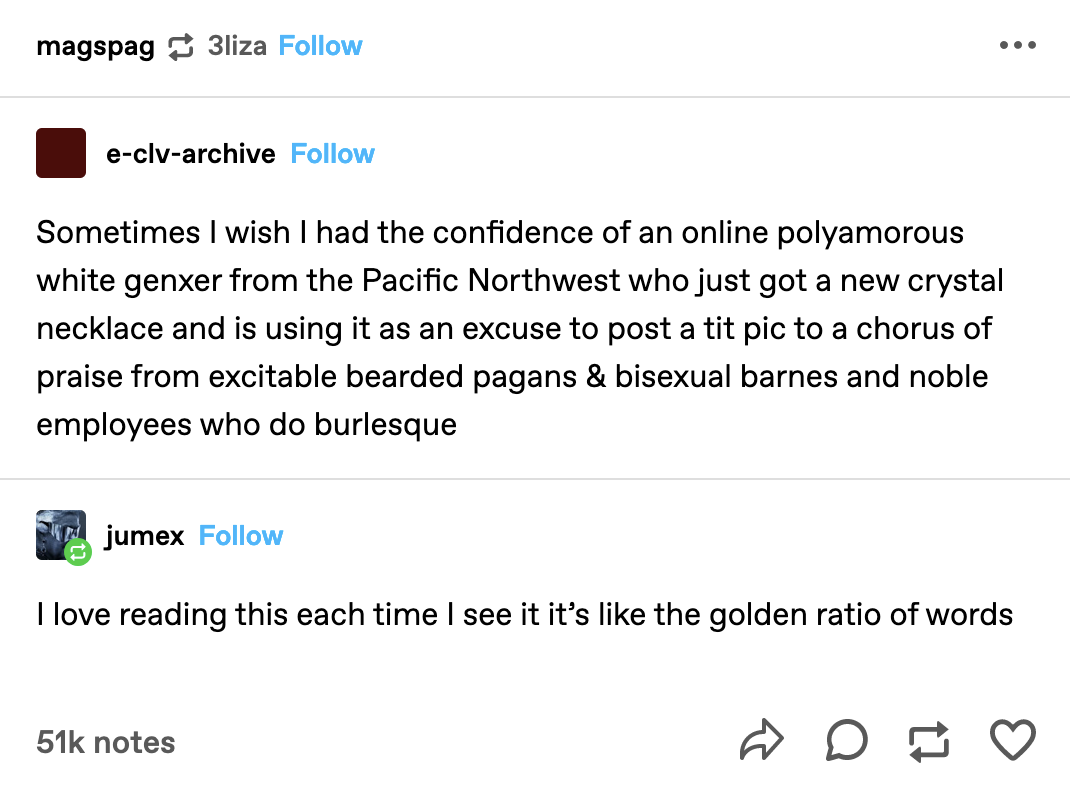This screenshot has width=1070, height=788.
Task: Open the reply speech bubble icon
Action: click(x=846, y=740)
